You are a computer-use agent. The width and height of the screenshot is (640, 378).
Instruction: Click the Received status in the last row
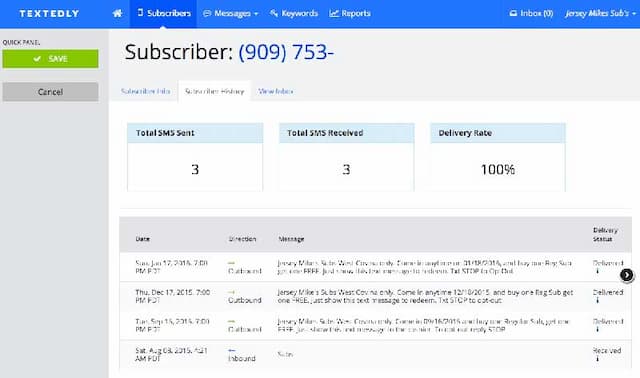click(x=607, y=350)
